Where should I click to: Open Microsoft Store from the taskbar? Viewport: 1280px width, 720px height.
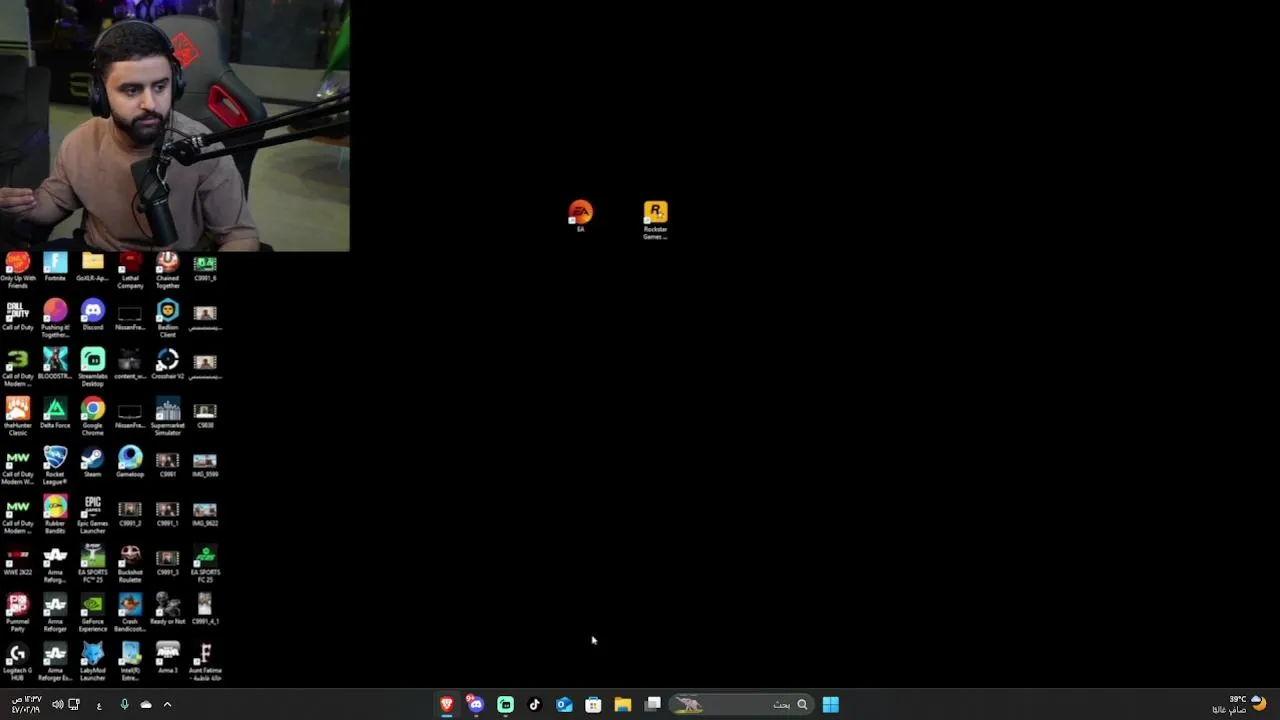point(593,704)
